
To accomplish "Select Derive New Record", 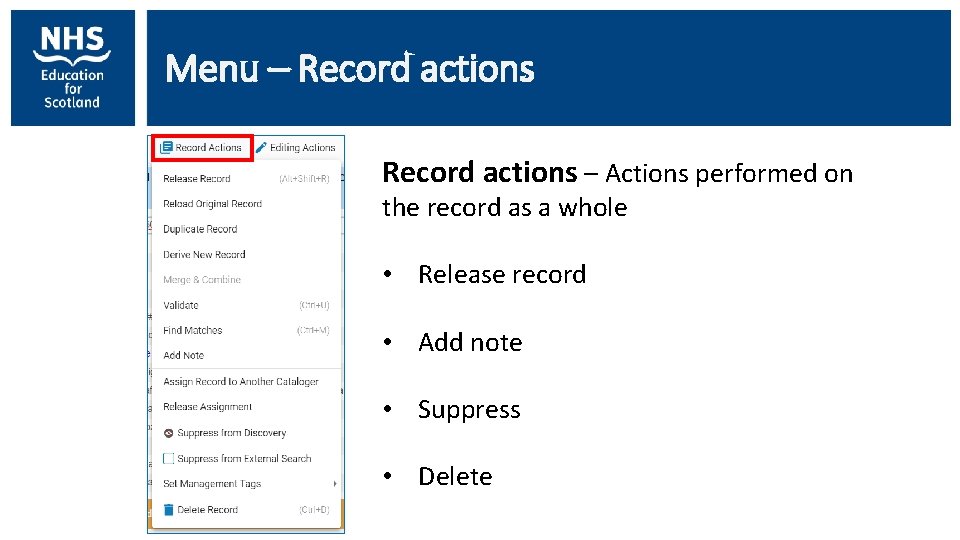I will [204, 255].
